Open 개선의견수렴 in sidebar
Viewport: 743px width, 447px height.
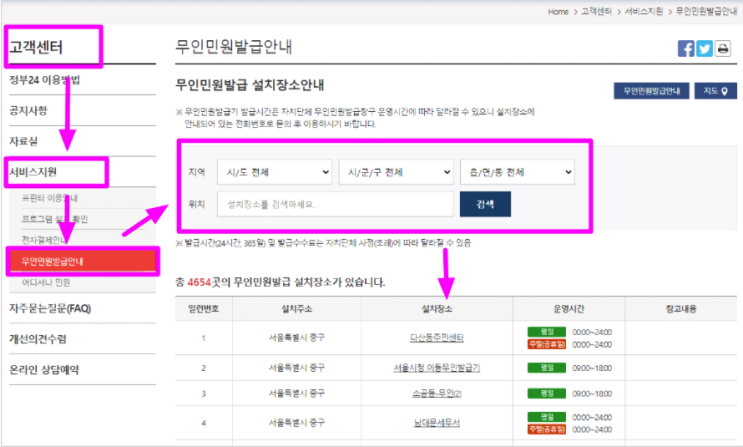[x=38, y=339]
